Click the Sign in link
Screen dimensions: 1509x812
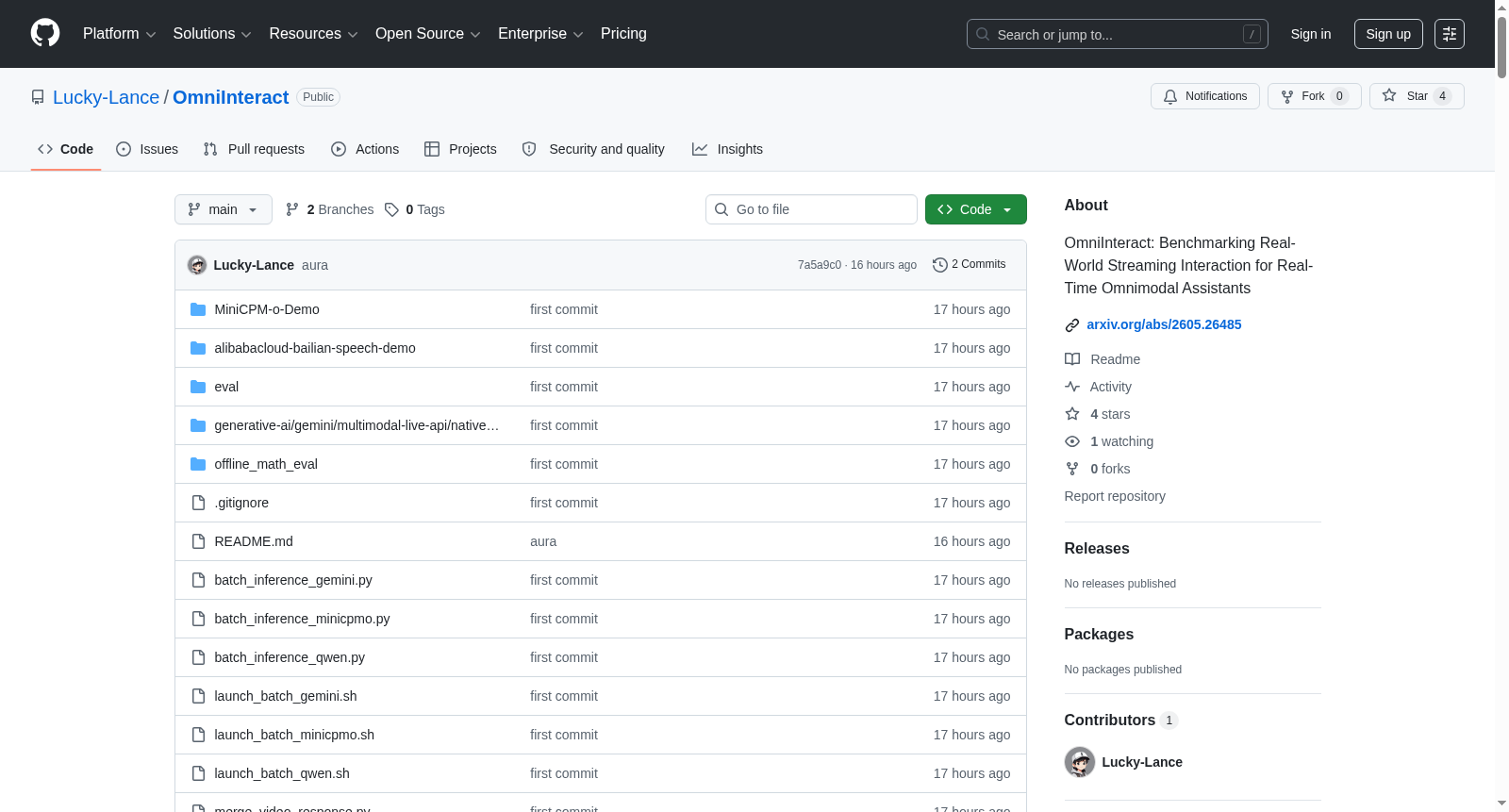click(x=1311, y=34)
